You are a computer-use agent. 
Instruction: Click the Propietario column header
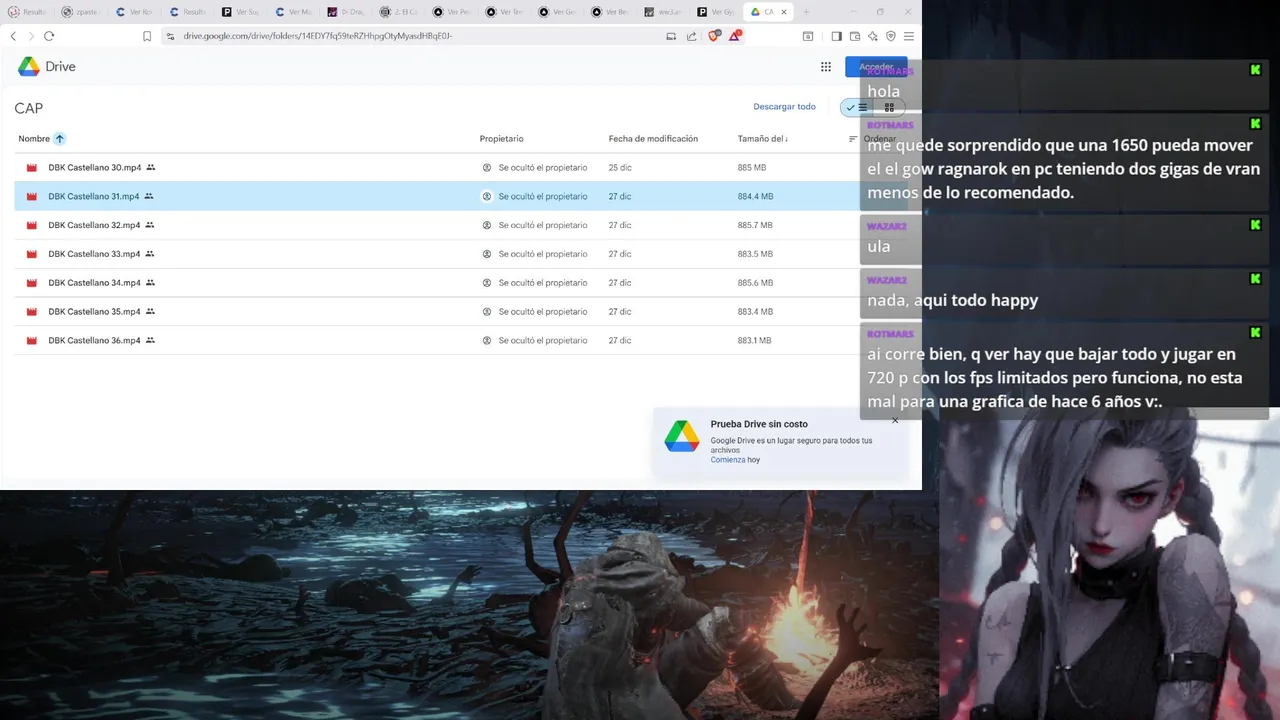click(501, 139)
